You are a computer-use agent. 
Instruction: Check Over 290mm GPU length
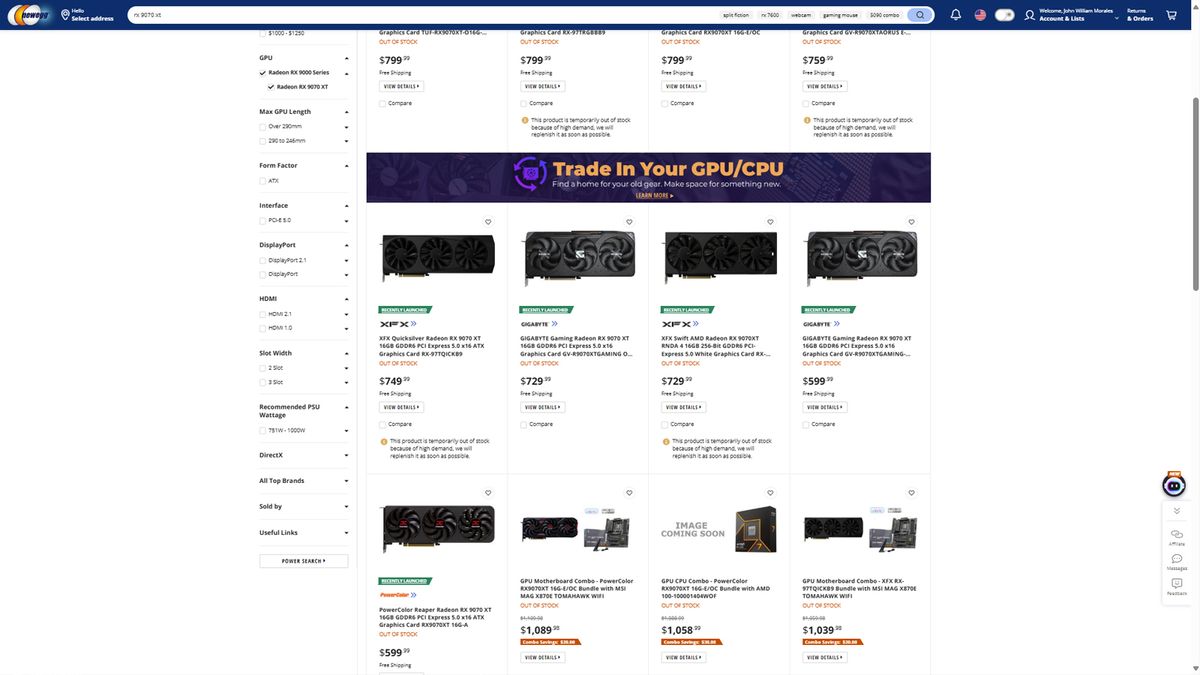tap(263, 127)
